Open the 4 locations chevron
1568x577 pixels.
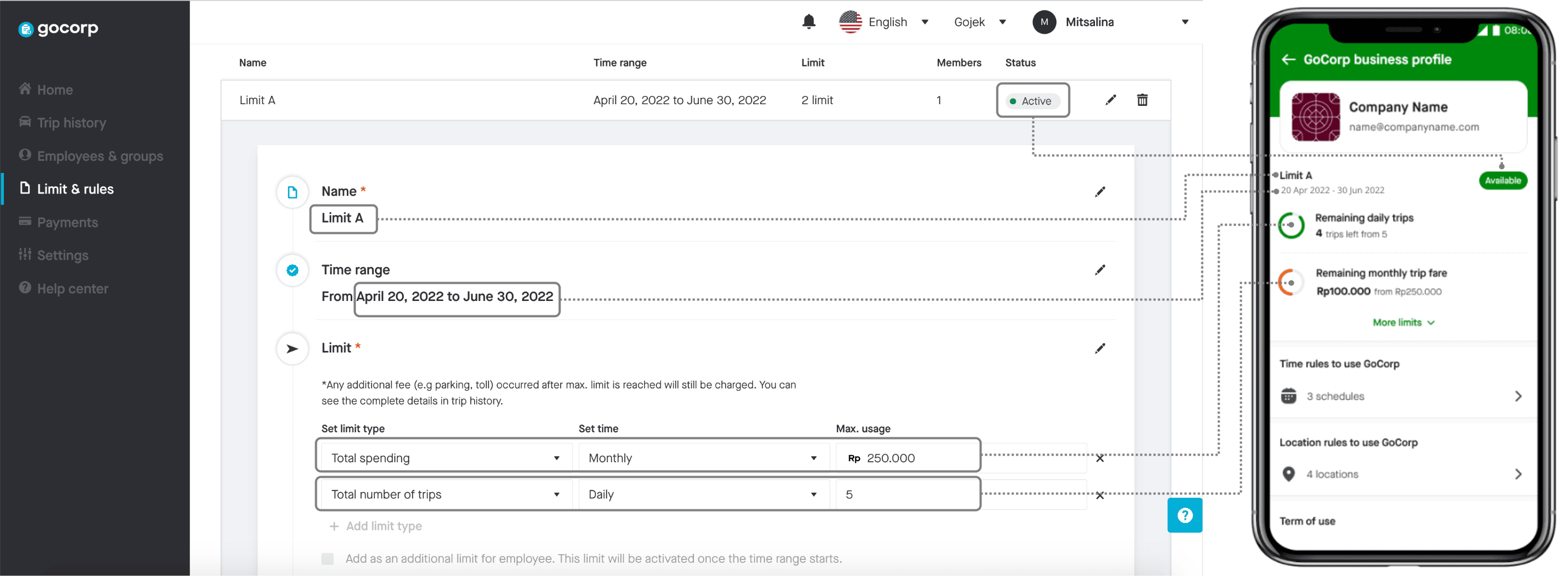click(1518, 474)
